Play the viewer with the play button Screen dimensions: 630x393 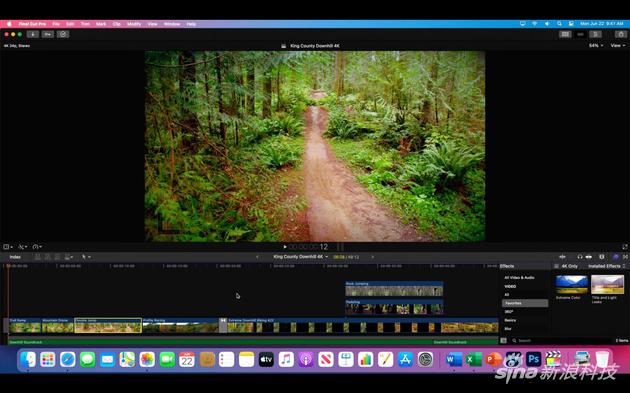[285, 247]
